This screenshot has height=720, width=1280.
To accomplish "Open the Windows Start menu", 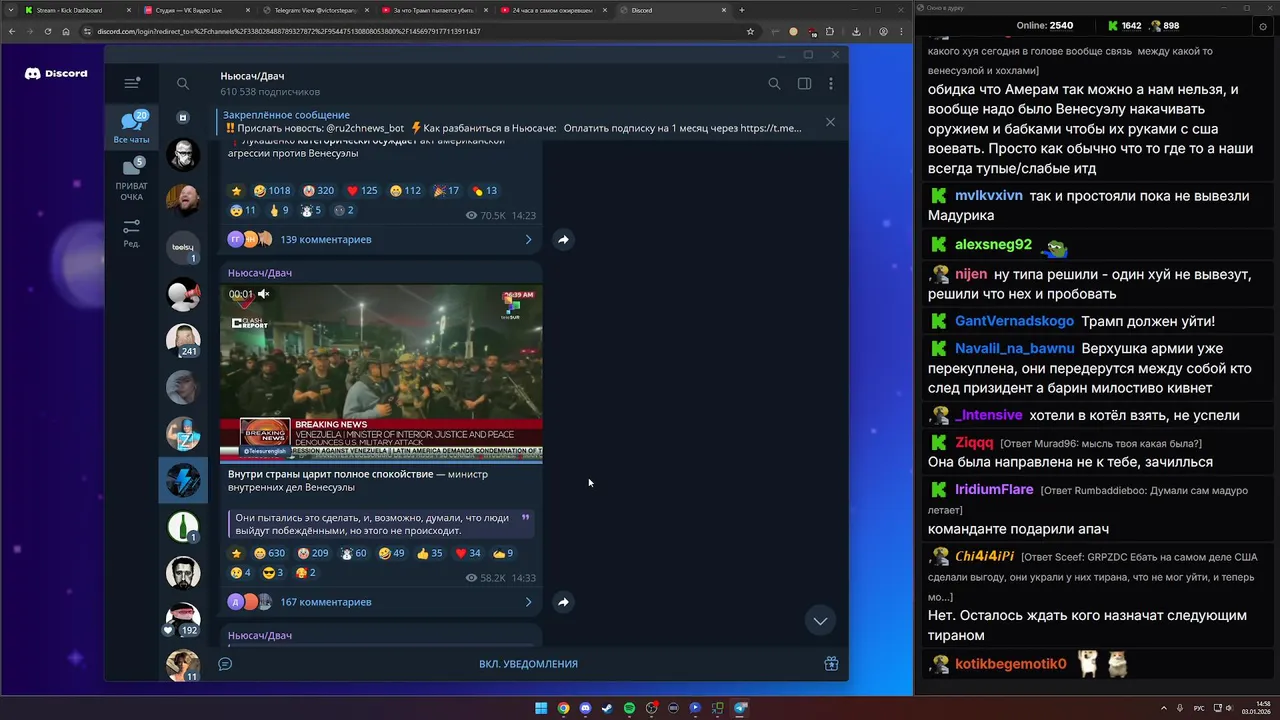I will [541, 708].
